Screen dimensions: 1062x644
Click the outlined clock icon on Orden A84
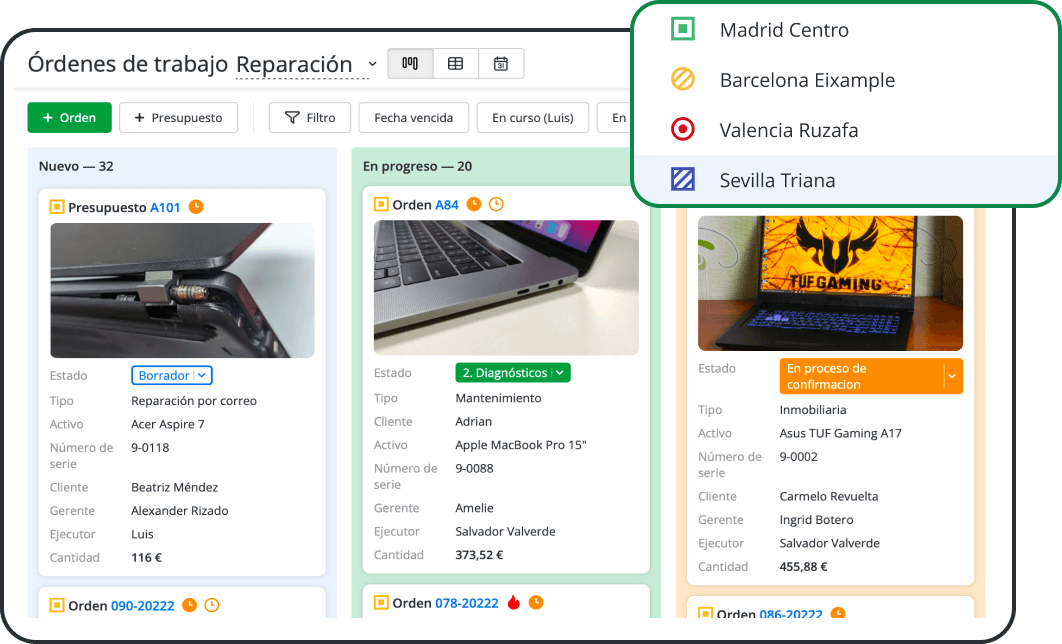(496, 204)
